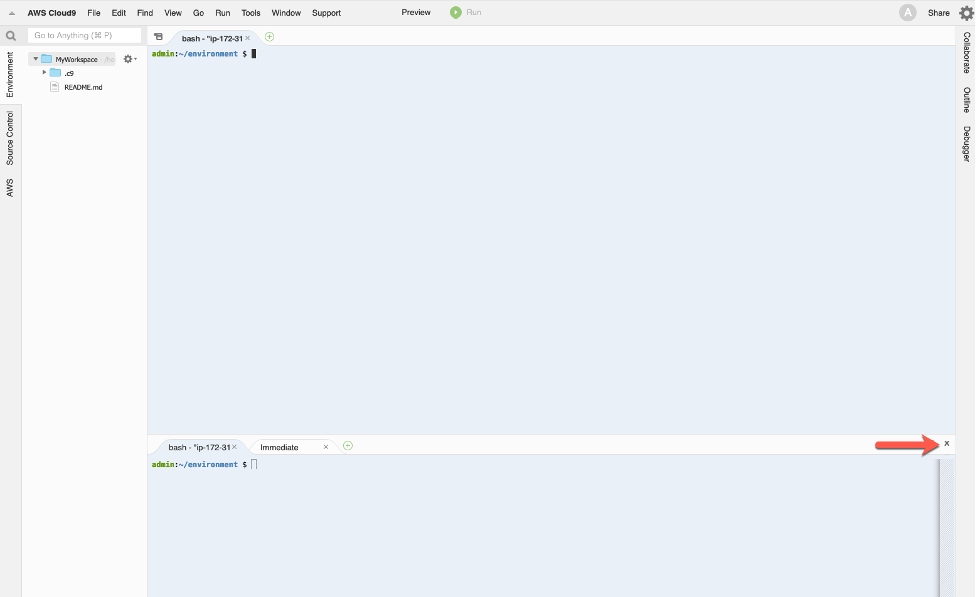Expand the .c9 folder
This screenshot has width=977, height=597.
coord(44,73)
